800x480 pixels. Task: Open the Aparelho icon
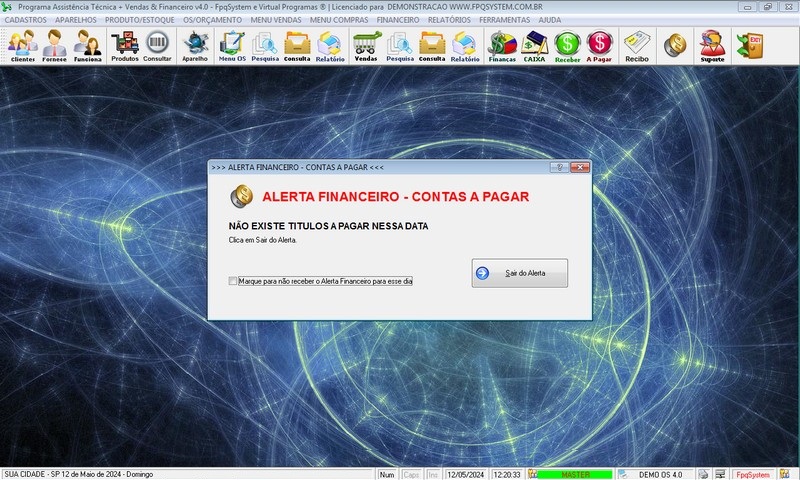click(195, 45)
